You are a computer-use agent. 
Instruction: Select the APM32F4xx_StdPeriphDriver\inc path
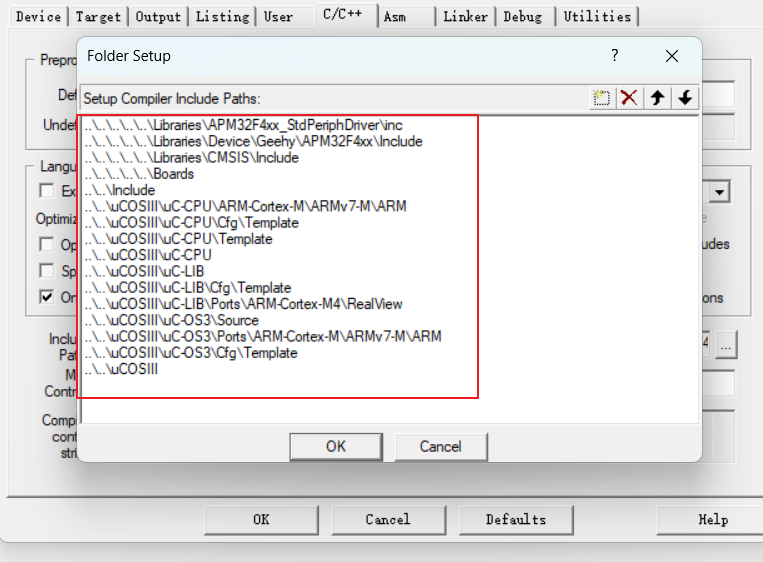(243, 125)
